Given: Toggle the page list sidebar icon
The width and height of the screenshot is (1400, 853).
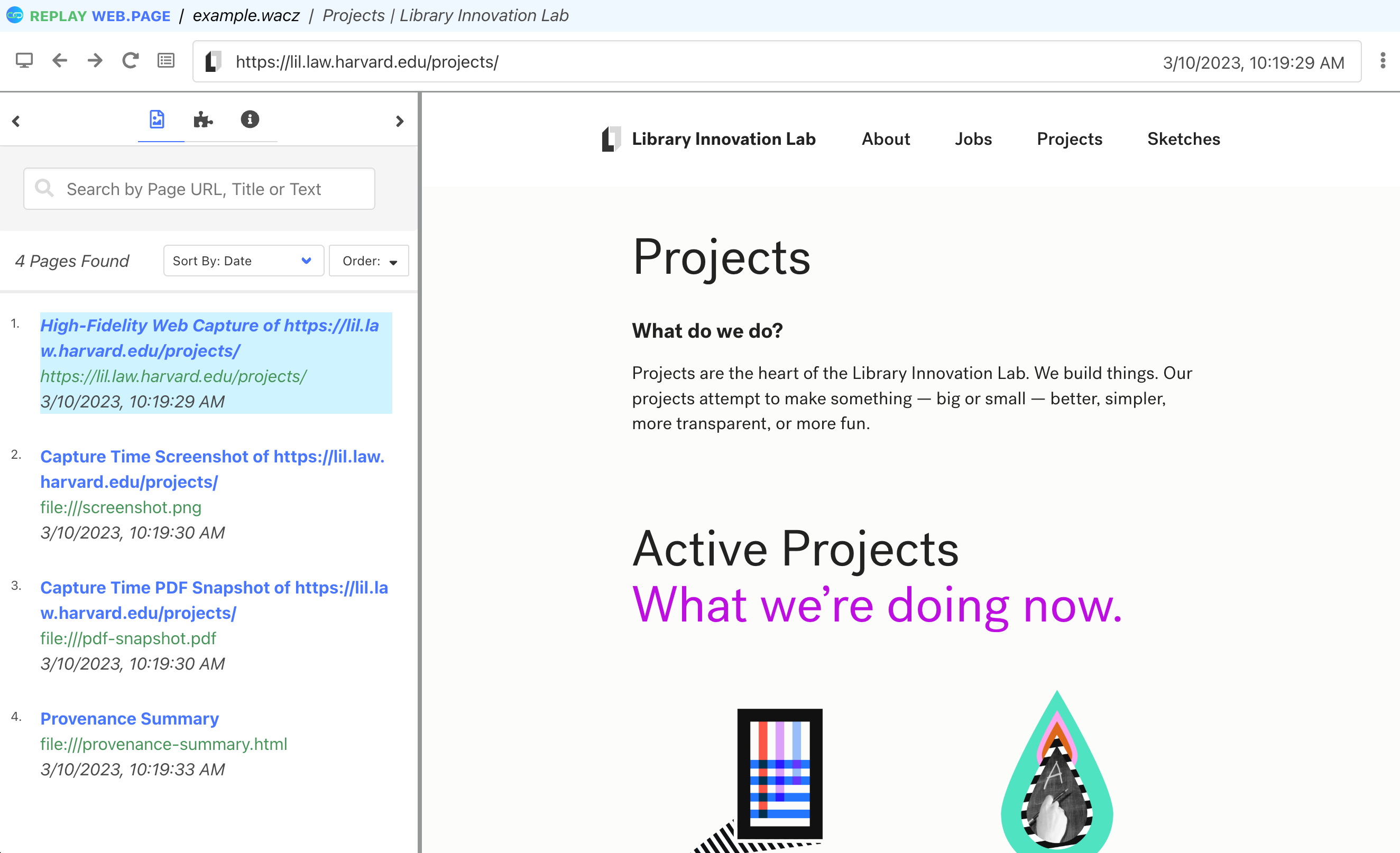Looking at the screenshot, I should (166, 61).
